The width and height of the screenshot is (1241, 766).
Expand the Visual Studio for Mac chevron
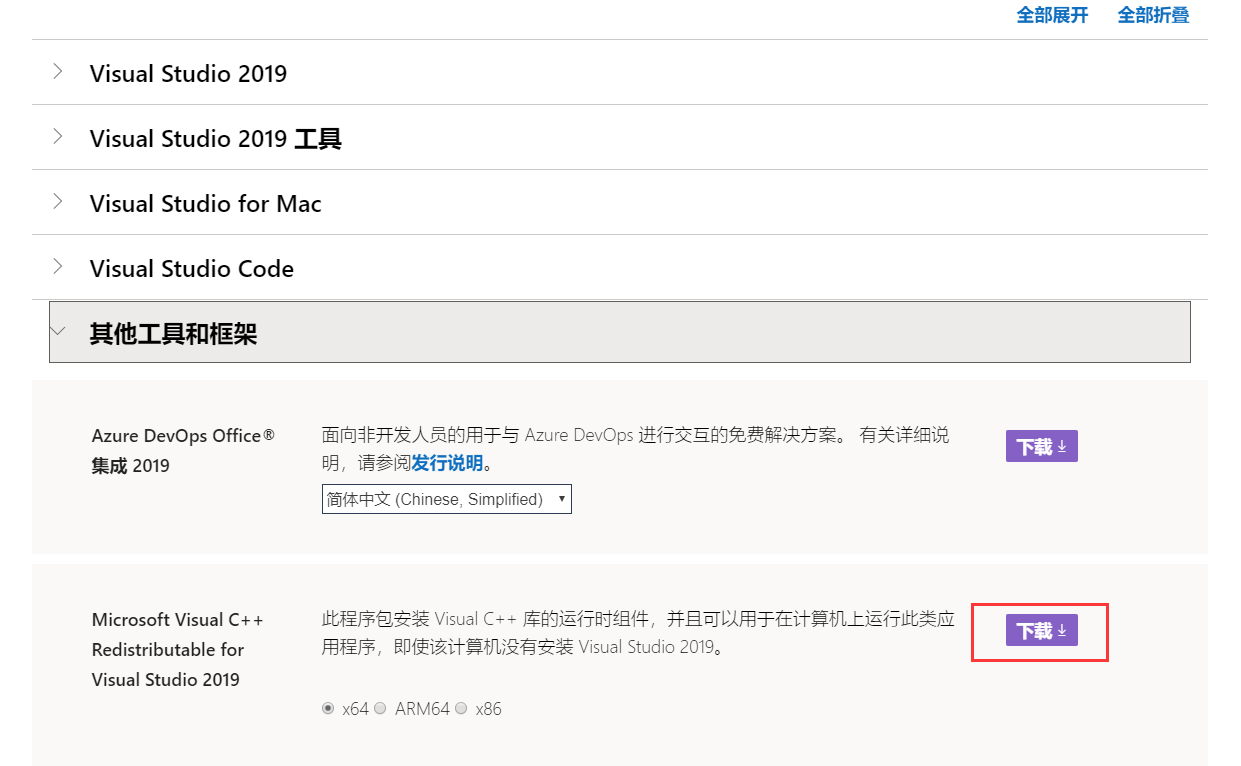[58, 202]
